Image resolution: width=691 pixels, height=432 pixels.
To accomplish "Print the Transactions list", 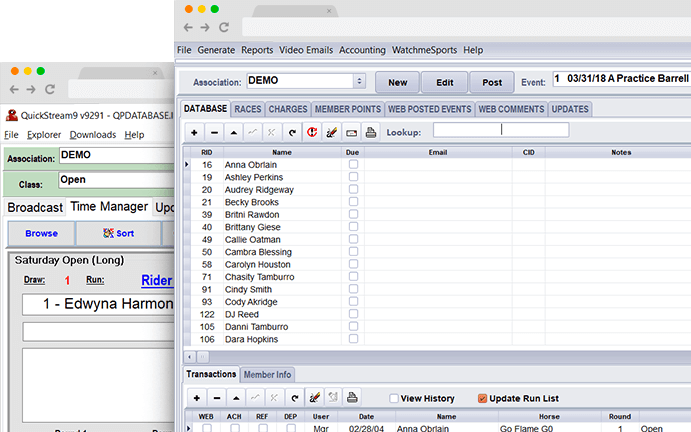I will [352, 398].
